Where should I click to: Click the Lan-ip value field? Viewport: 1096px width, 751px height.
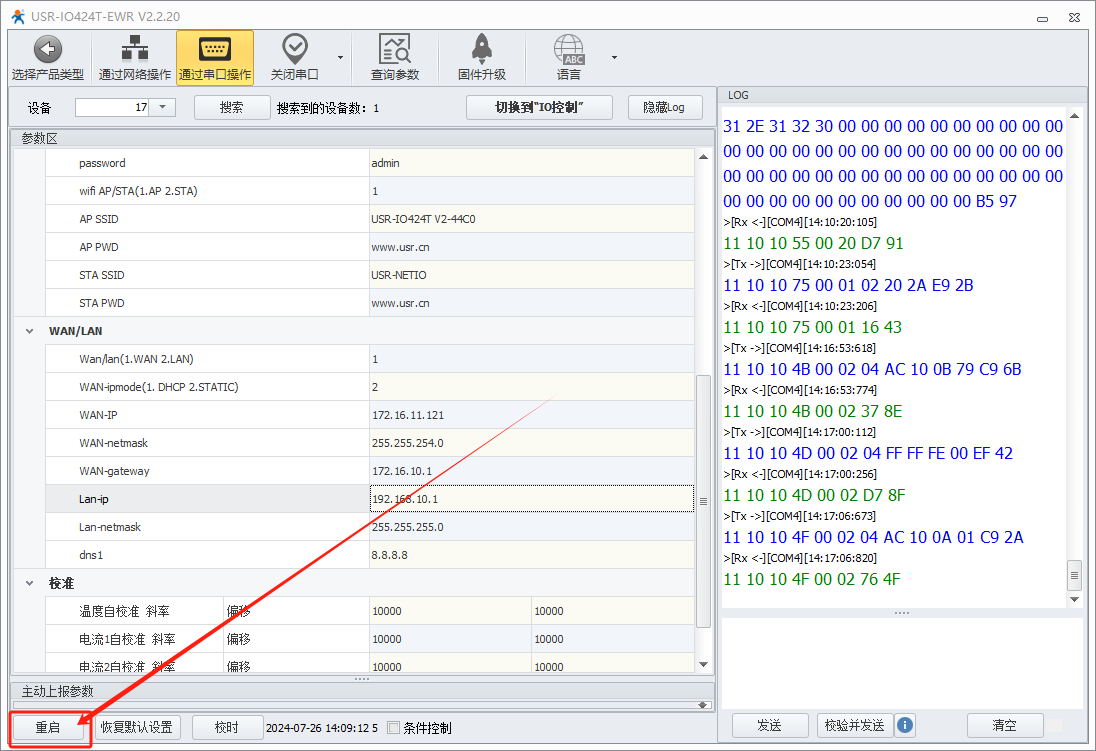coord(530,499)
